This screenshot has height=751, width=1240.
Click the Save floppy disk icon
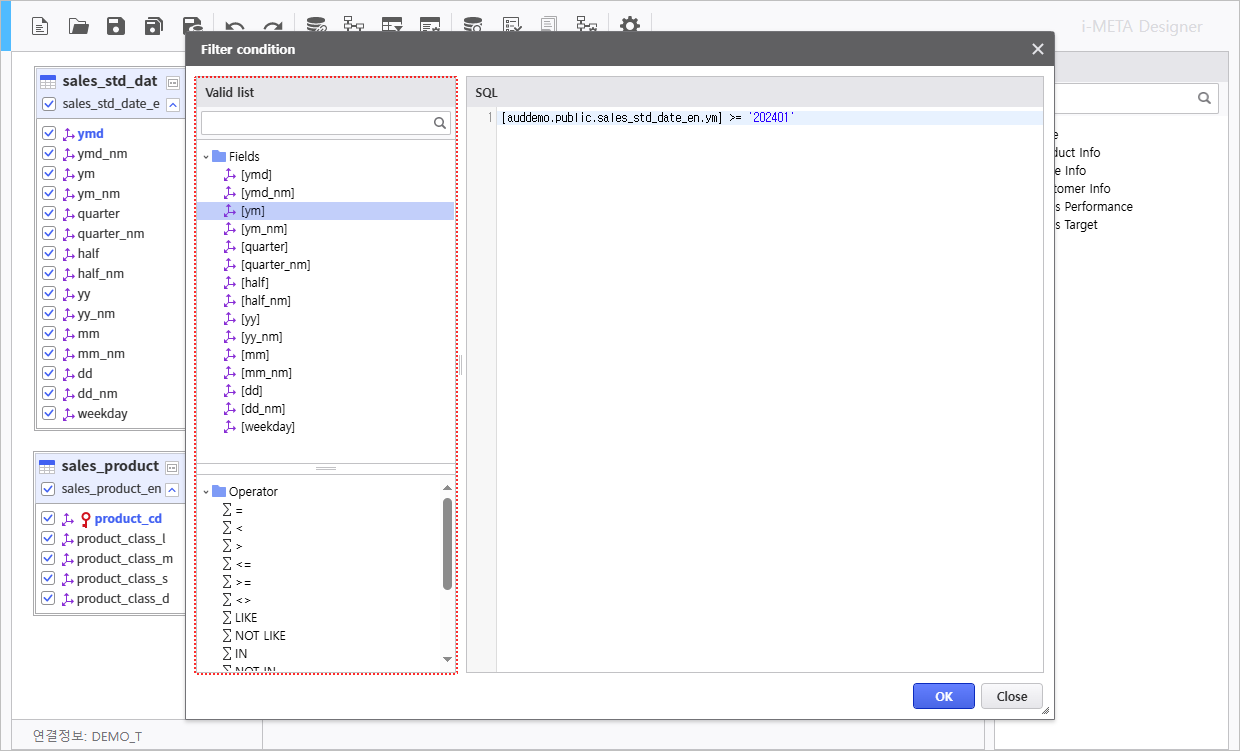(x=116, y=26)
